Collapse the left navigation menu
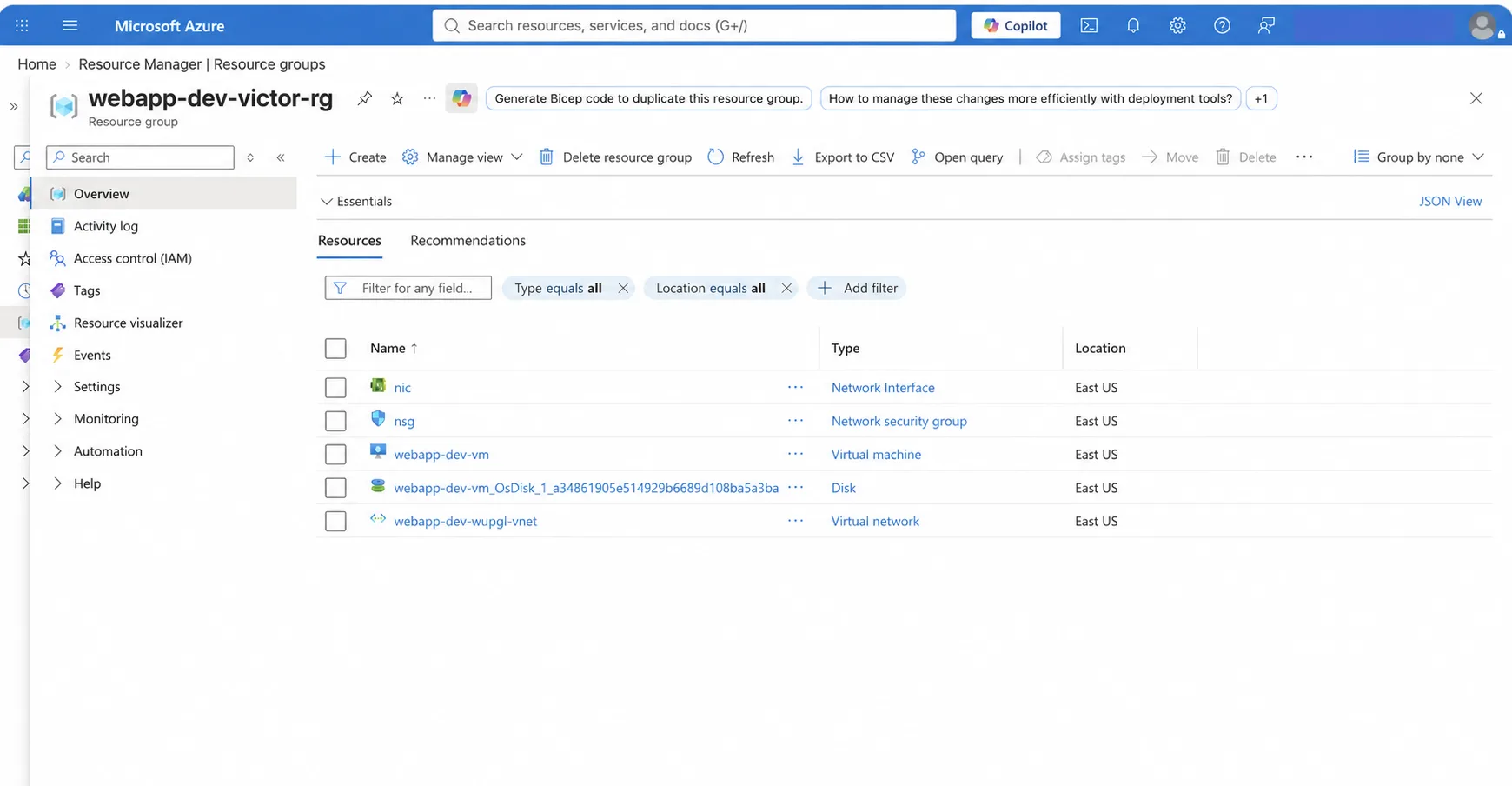This screenshot has height=786, width=1512. point(281,157)
